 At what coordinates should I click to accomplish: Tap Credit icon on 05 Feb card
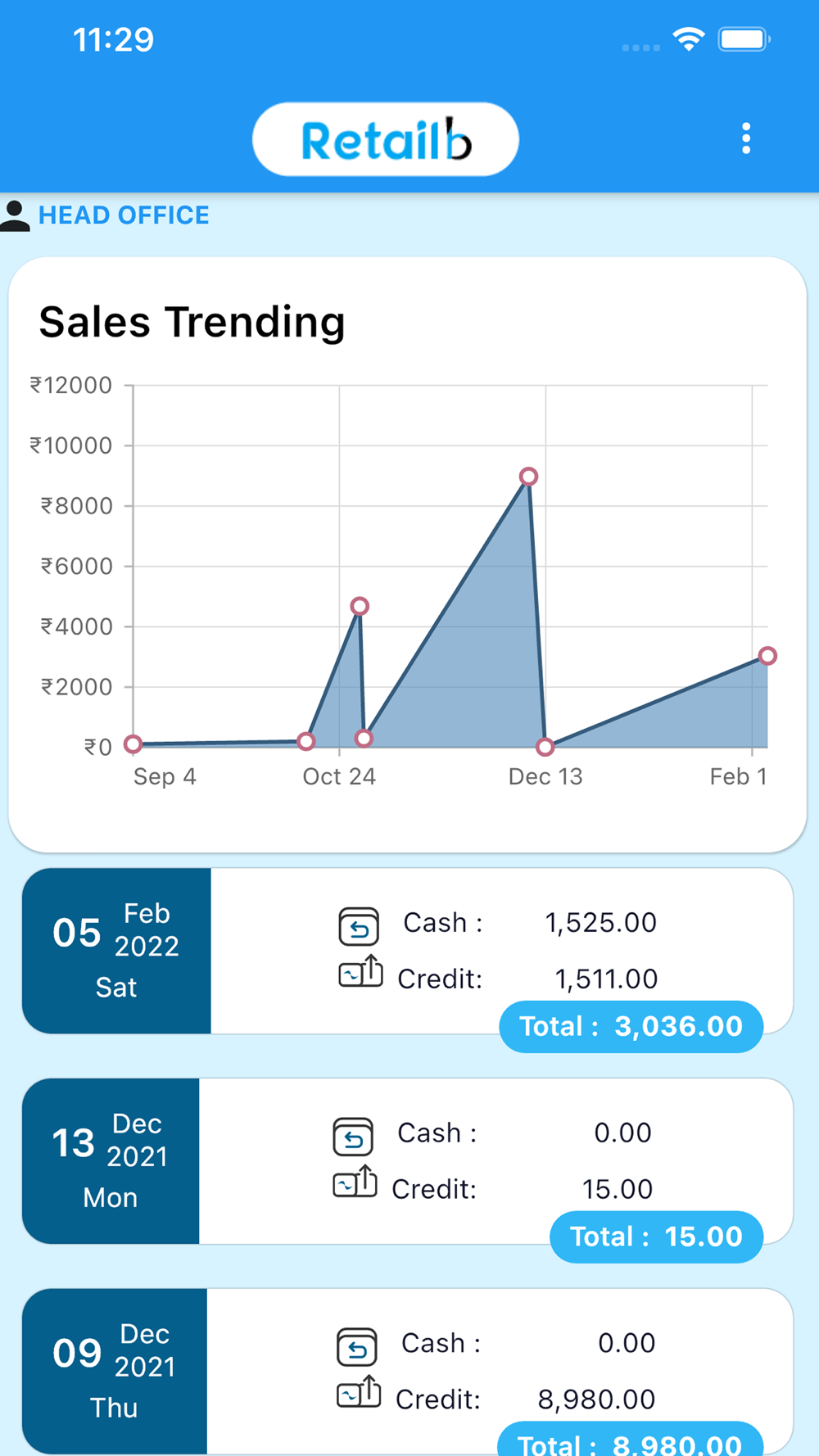360,971
